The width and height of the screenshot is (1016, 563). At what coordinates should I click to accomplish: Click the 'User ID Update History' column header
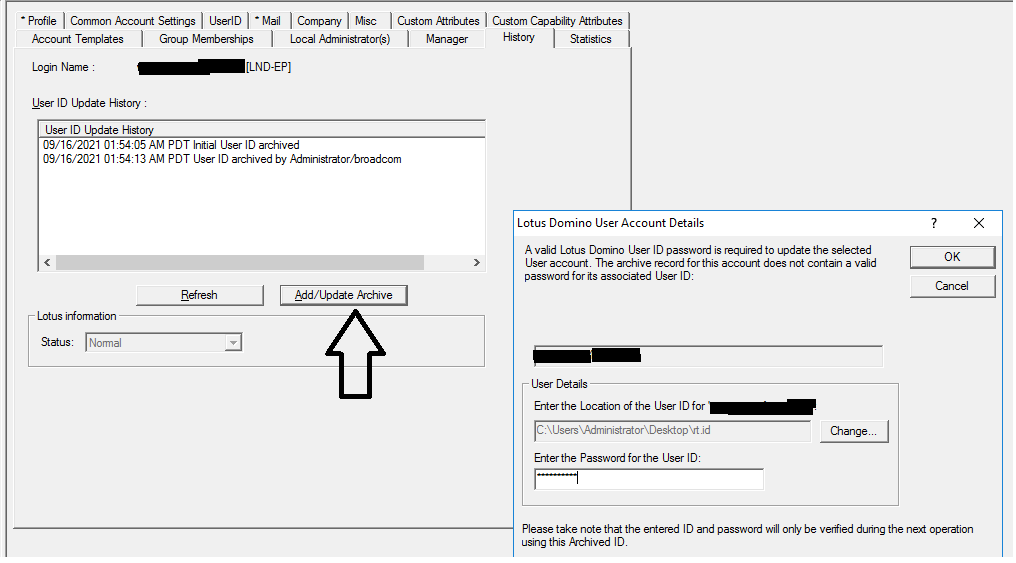[x=262, y=130]
